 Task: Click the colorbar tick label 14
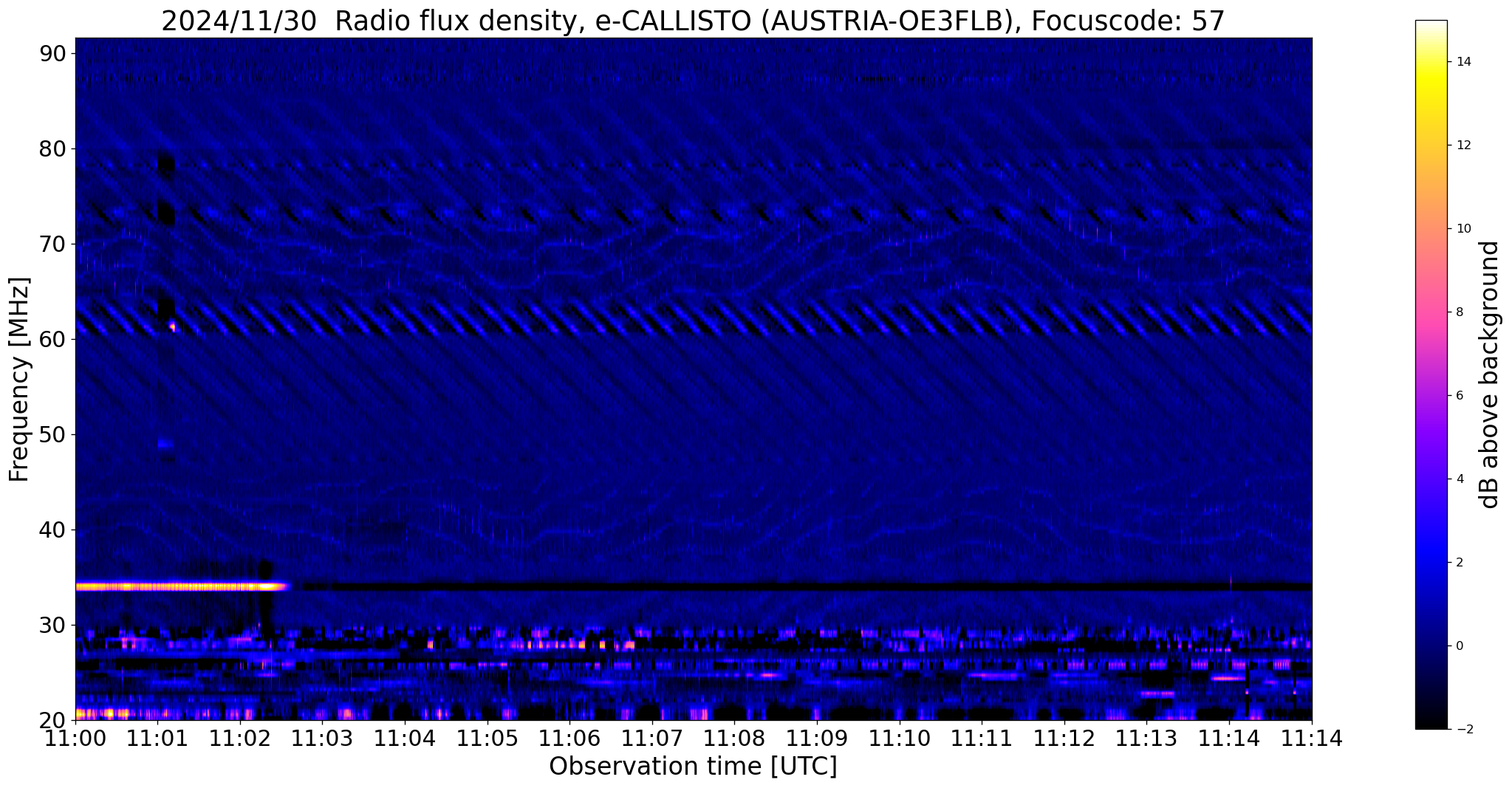tap(1463, 62)
